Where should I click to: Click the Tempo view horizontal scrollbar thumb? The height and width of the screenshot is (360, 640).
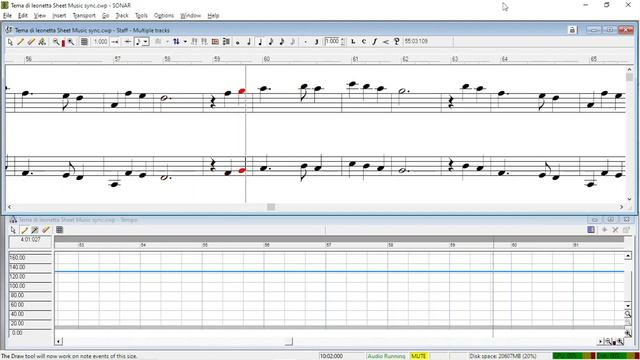tap(289, 341)
